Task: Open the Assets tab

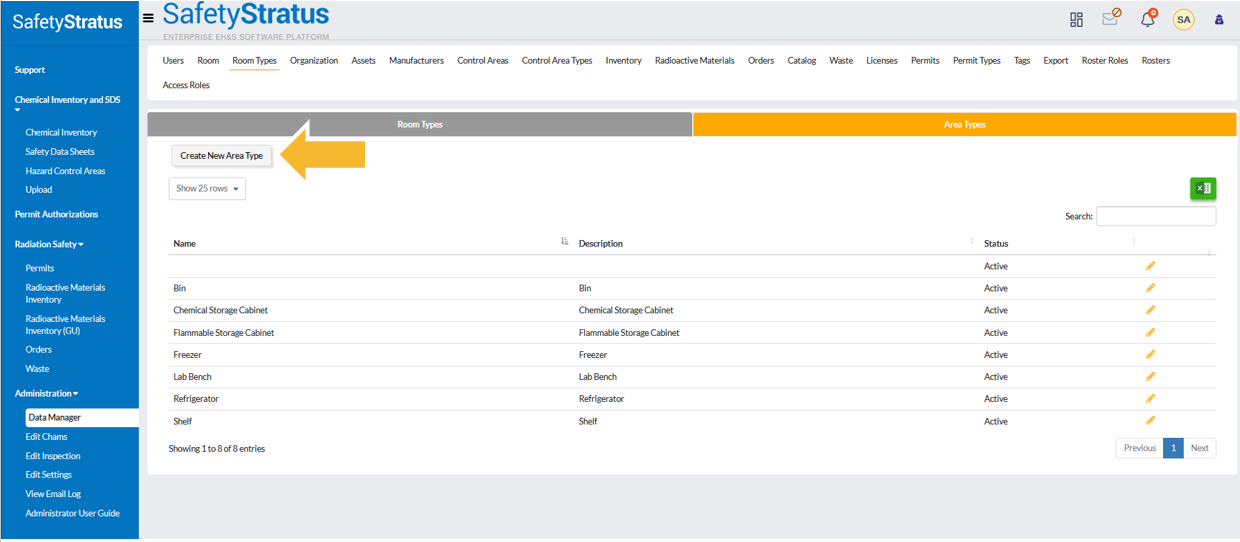Action: pyautogui.click(x=363, y=60)
